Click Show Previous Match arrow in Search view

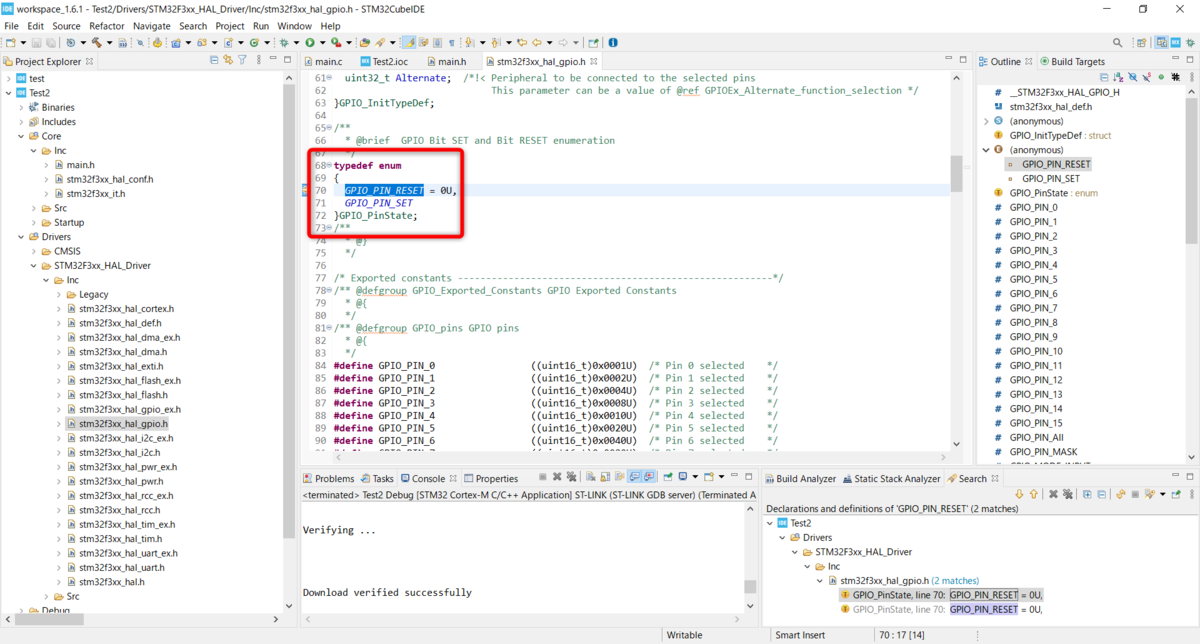tap(1033, 494)
